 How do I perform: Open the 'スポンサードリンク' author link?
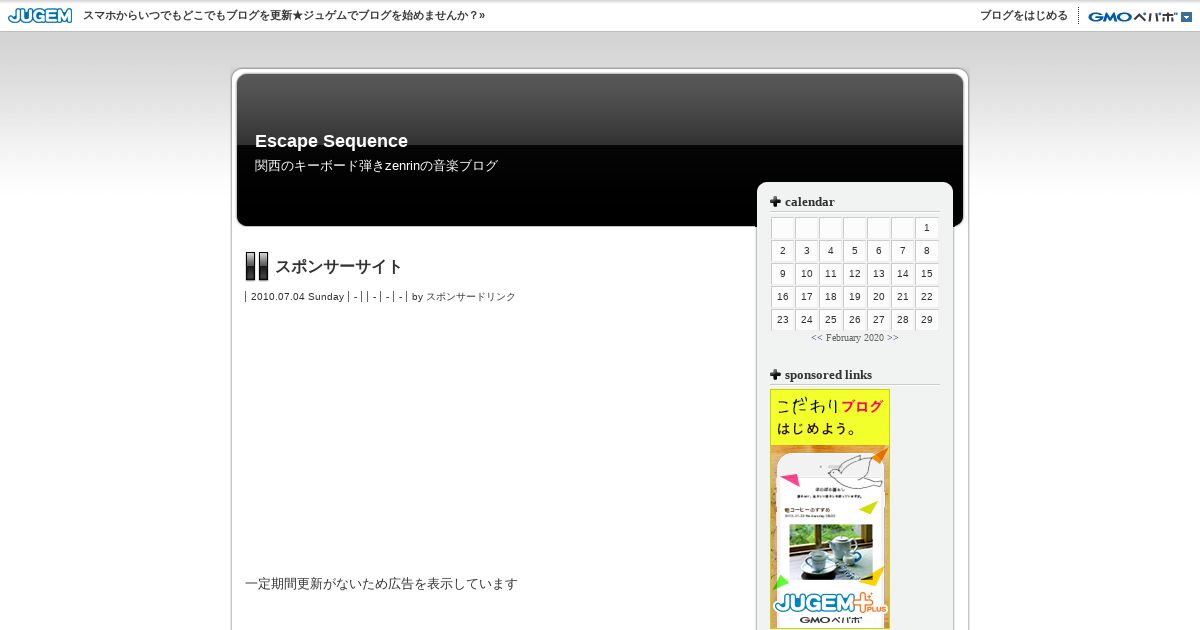[471, 297]
